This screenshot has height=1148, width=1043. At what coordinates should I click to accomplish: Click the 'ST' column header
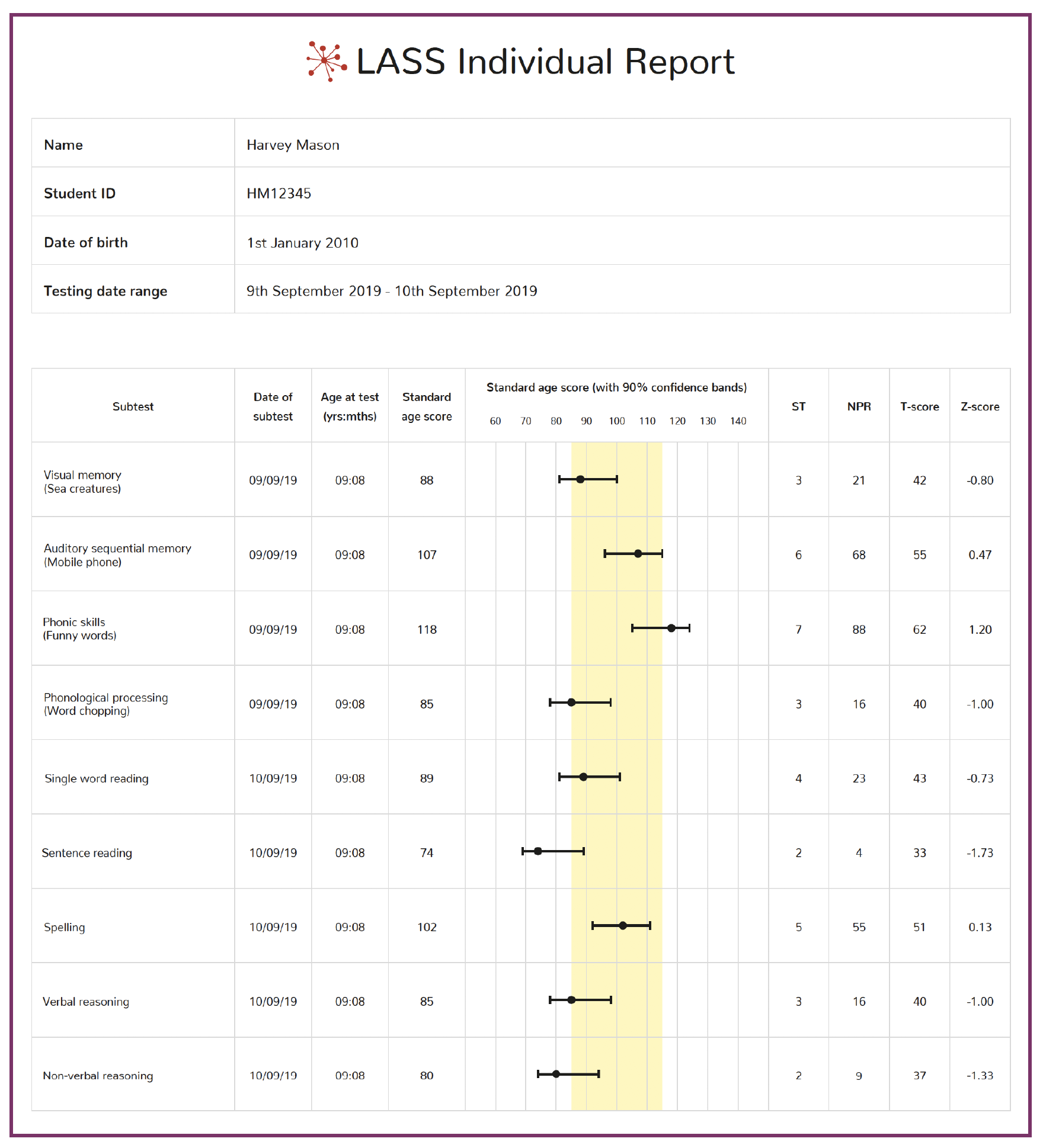pyautogui.click(x=798, y=406)
